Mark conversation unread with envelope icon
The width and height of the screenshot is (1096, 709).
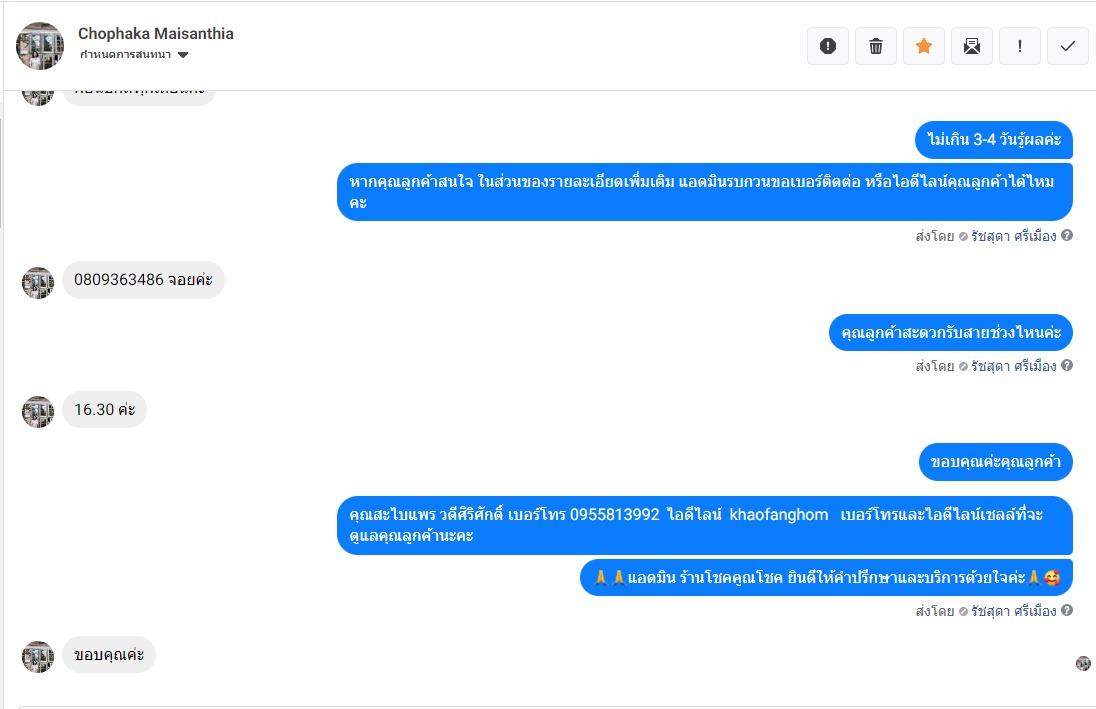972,46
